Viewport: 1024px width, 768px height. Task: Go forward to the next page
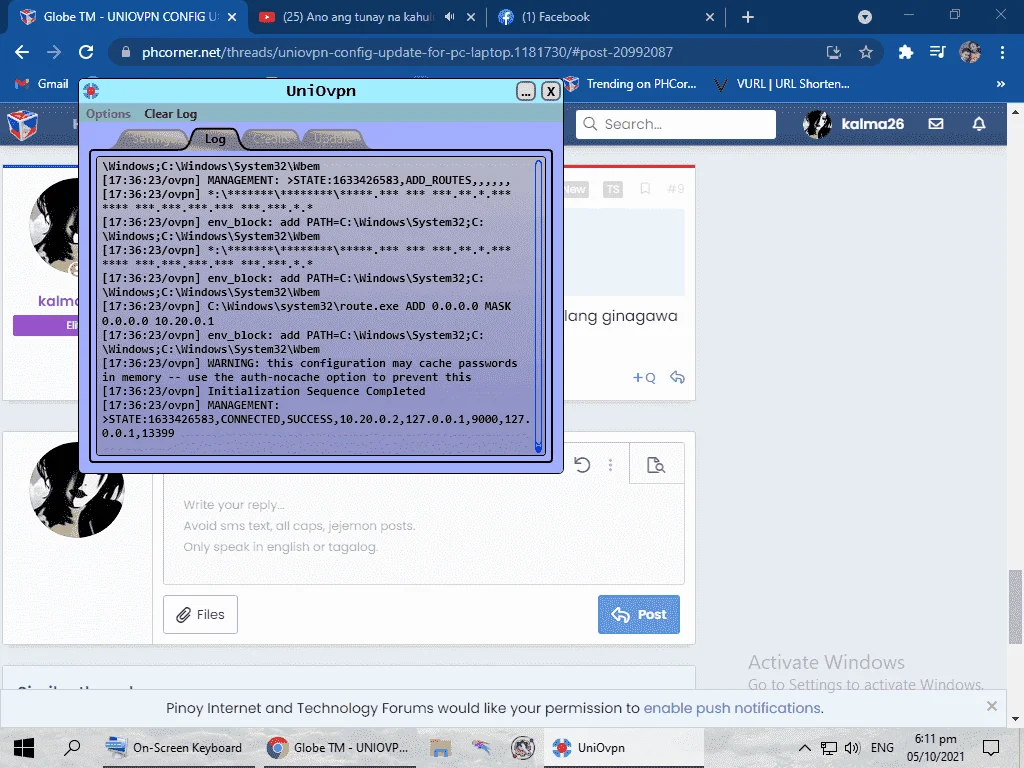[54, 52]
